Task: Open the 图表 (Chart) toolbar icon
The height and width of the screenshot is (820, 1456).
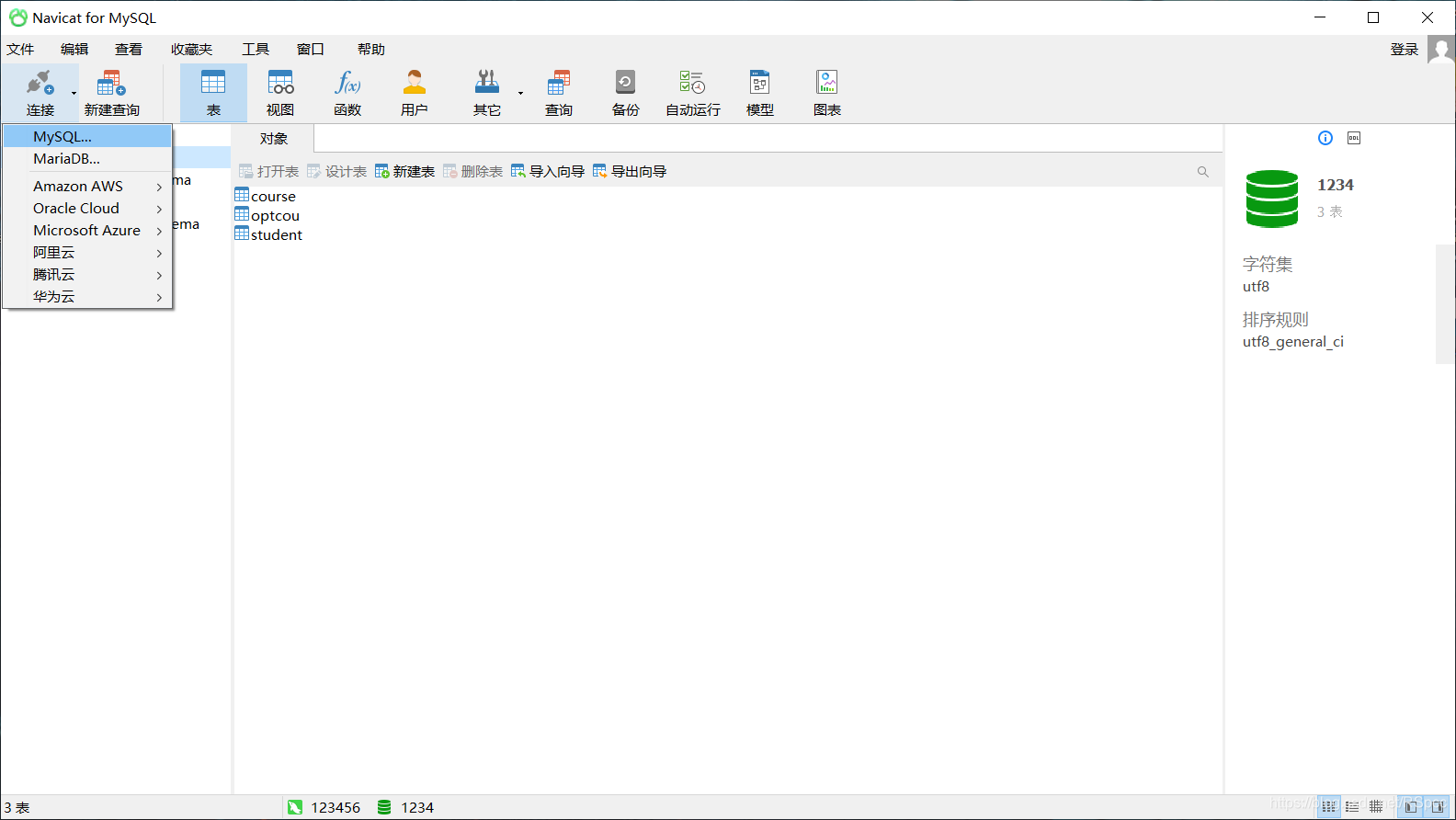Action: (827, 83)
